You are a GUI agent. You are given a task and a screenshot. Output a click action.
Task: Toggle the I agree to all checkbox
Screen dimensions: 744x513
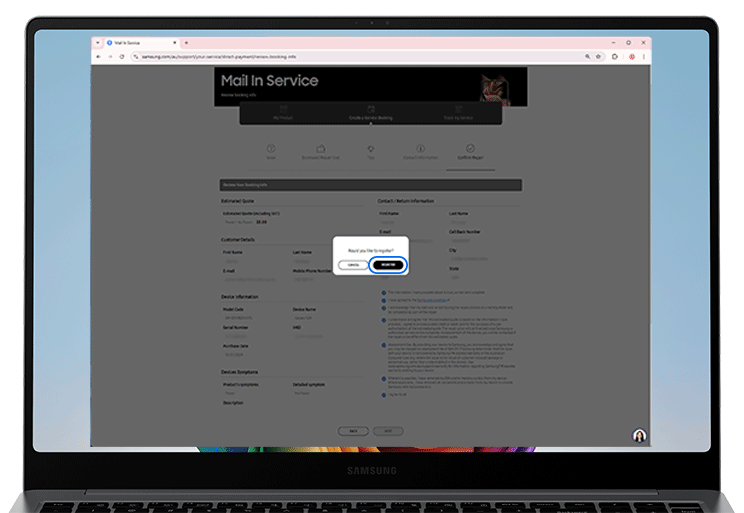(x=384, y=395)
